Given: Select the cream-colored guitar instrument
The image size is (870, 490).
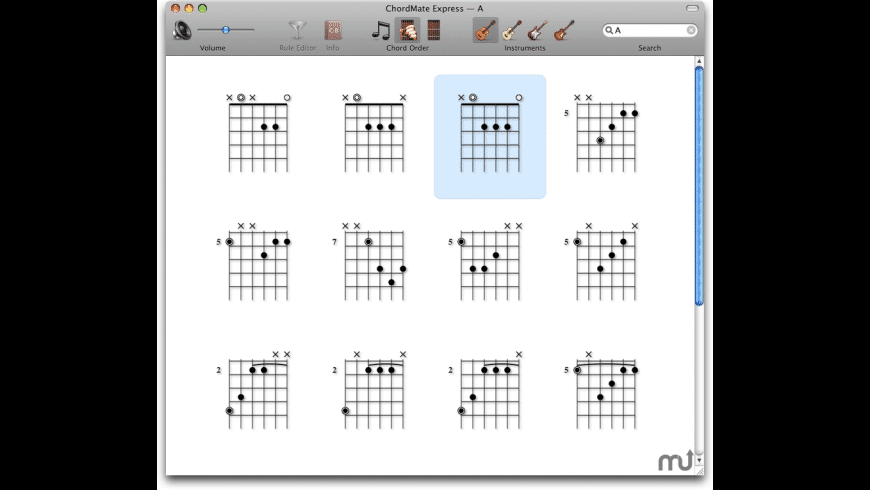Looking at the screenshot, I should (x=512, y=30).
